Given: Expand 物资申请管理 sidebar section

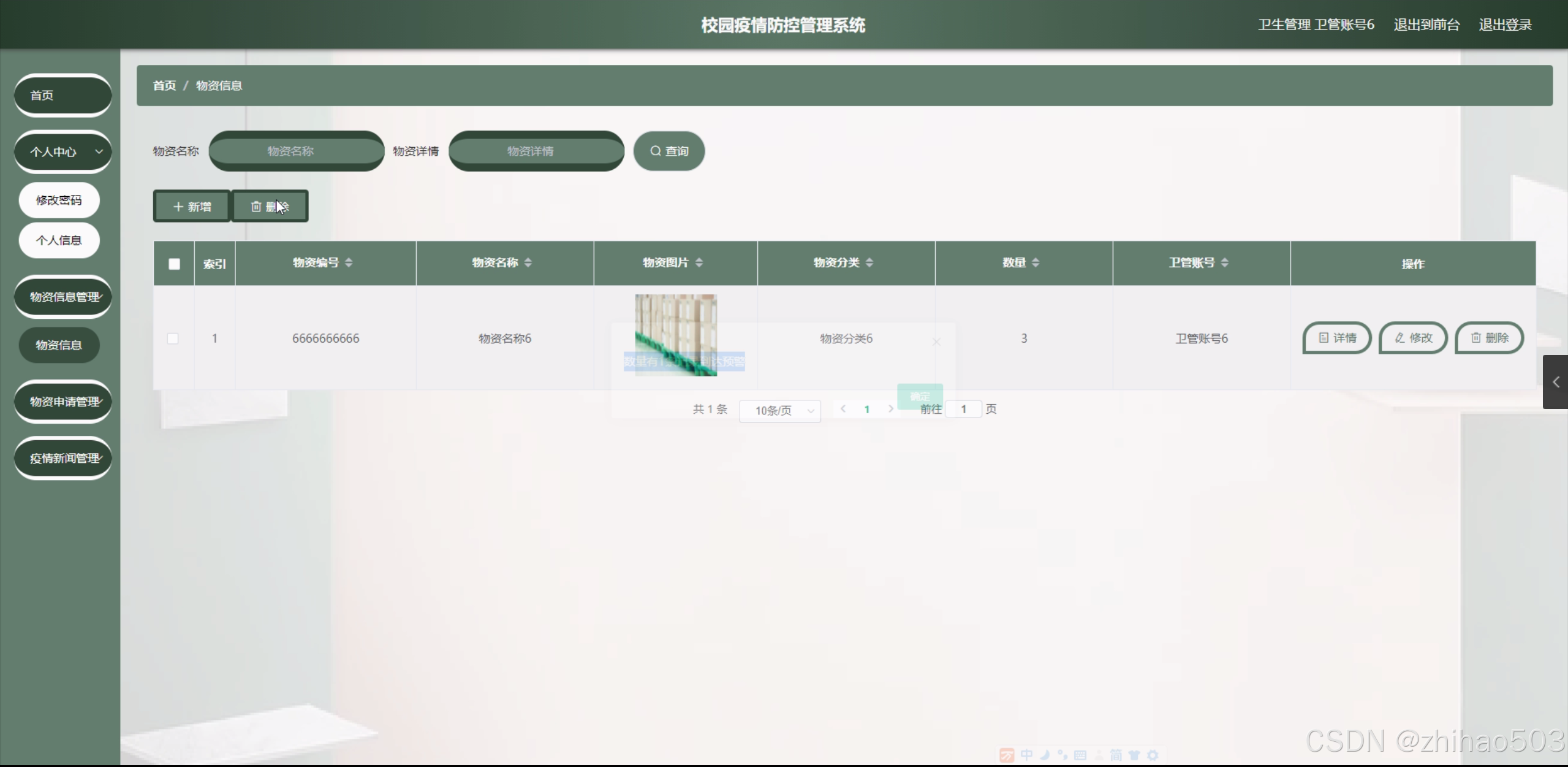Looking at the screenshot, I should [63, 402].
